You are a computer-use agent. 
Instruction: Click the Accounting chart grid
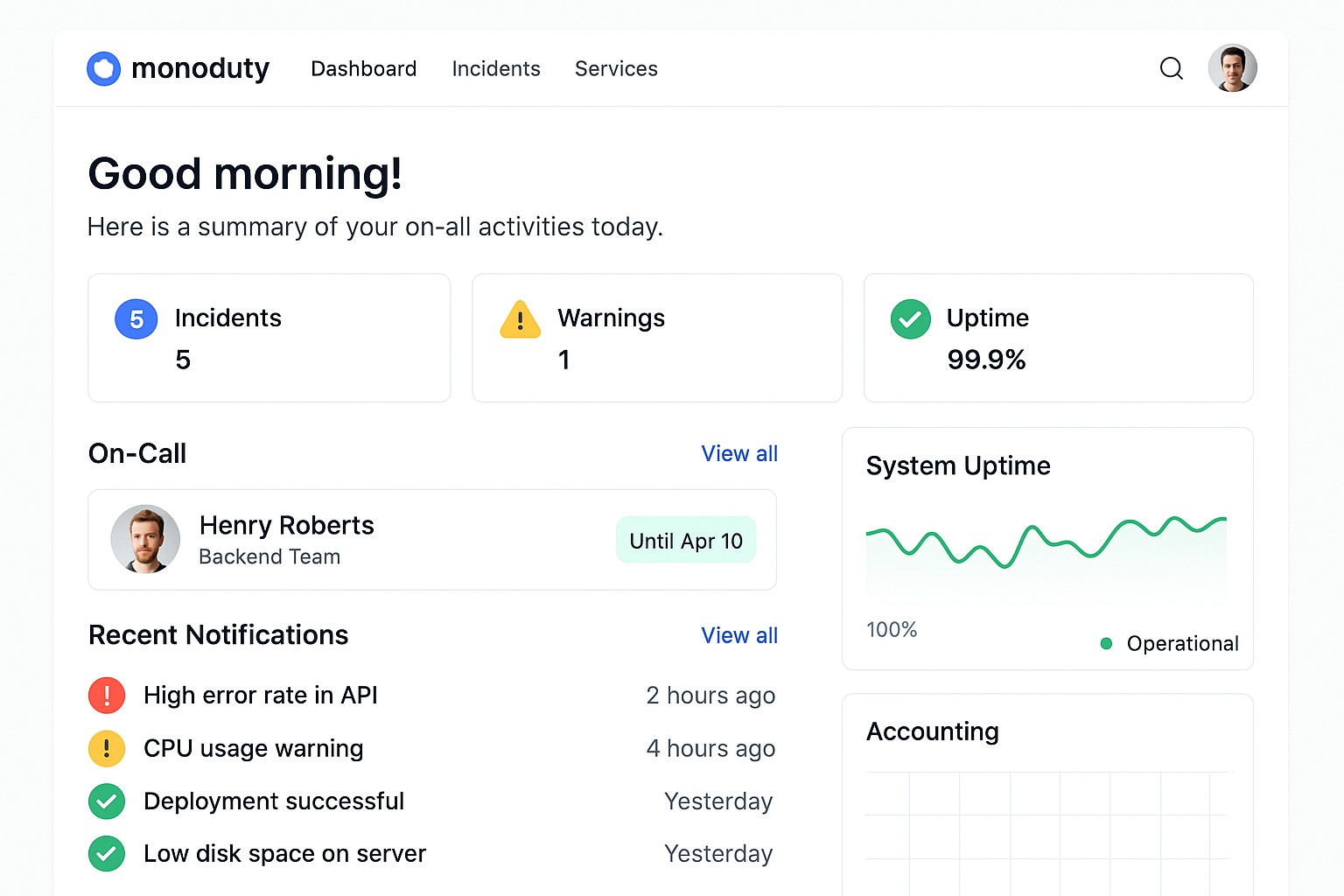[1049, 833]
